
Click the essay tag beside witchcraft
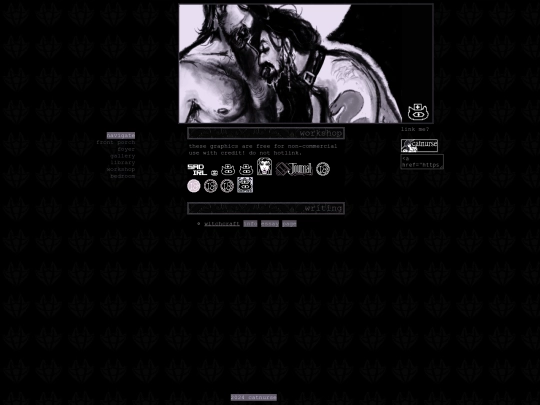(270, 224)
